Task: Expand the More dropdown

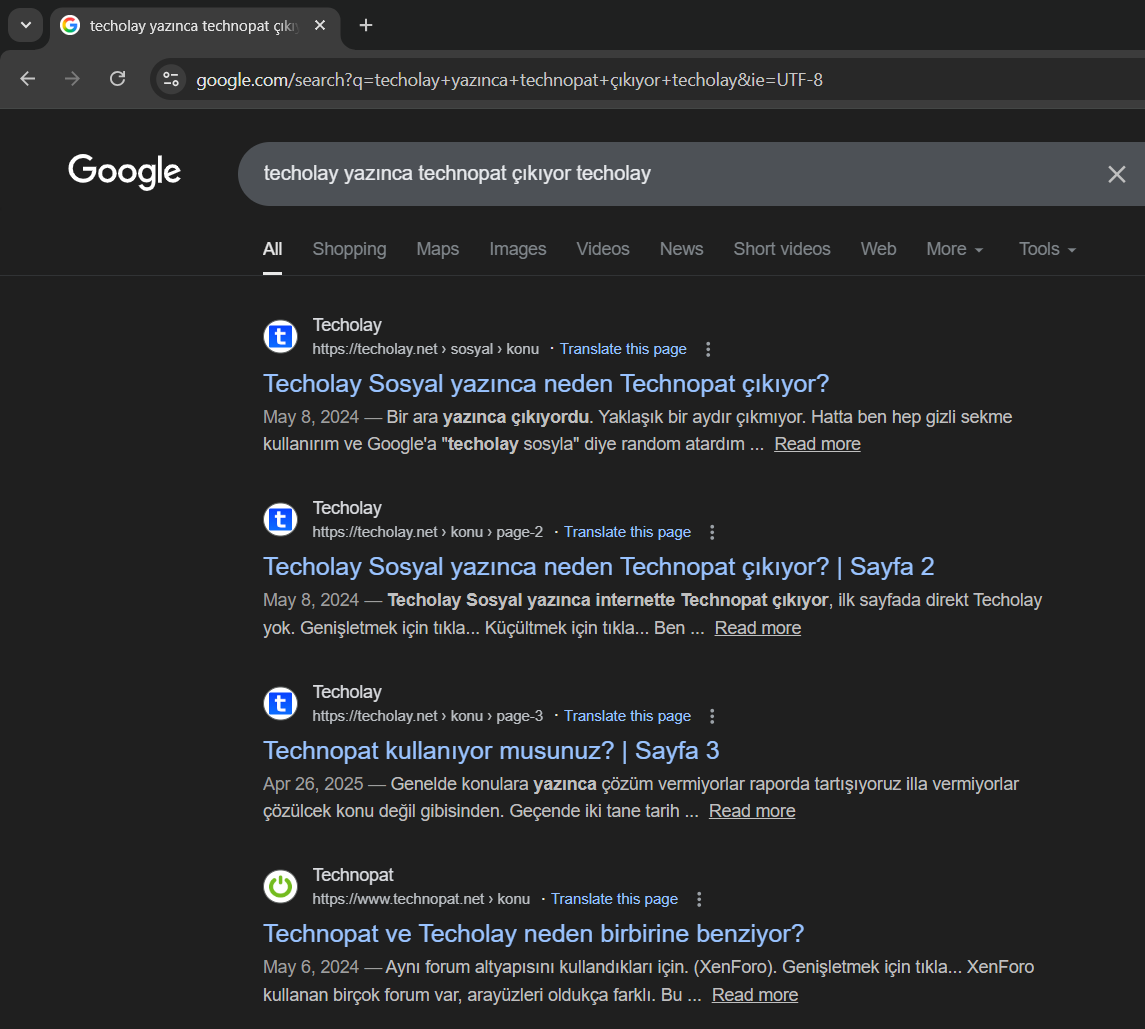Action: pyautogui.click(x=954, y=249)
